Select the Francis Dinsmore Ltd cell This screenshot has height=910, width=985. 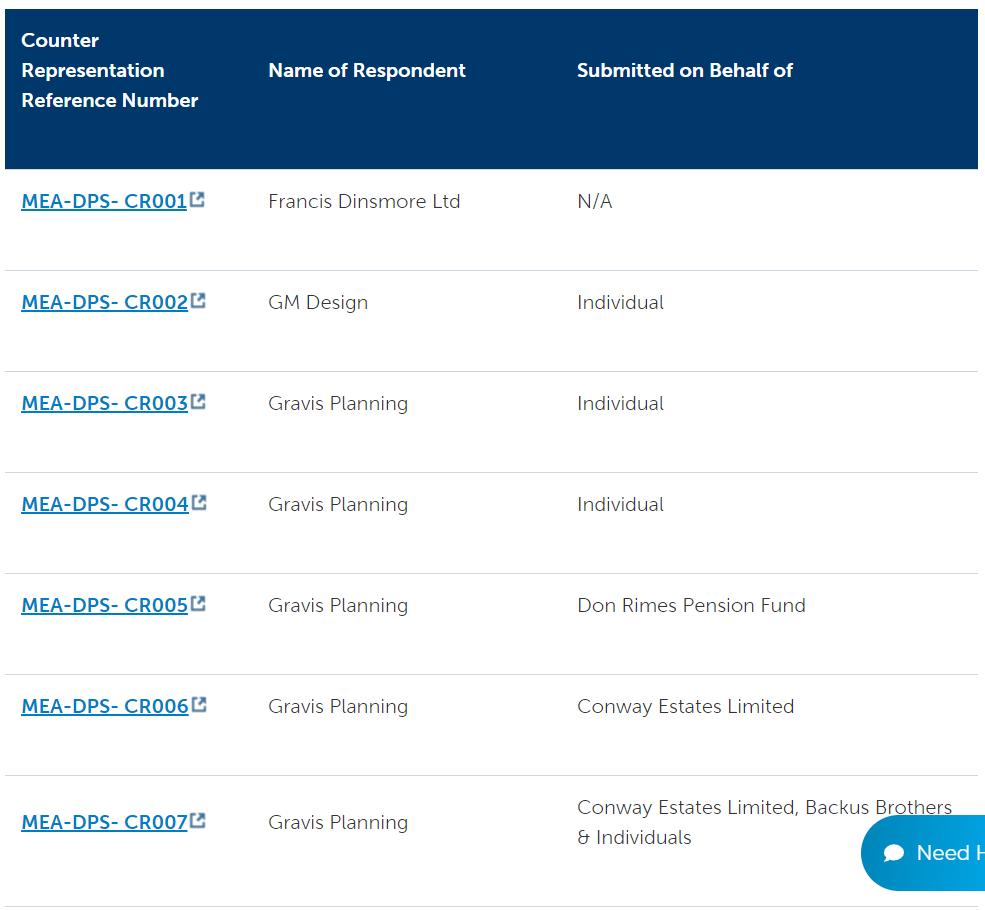[364, 201]
